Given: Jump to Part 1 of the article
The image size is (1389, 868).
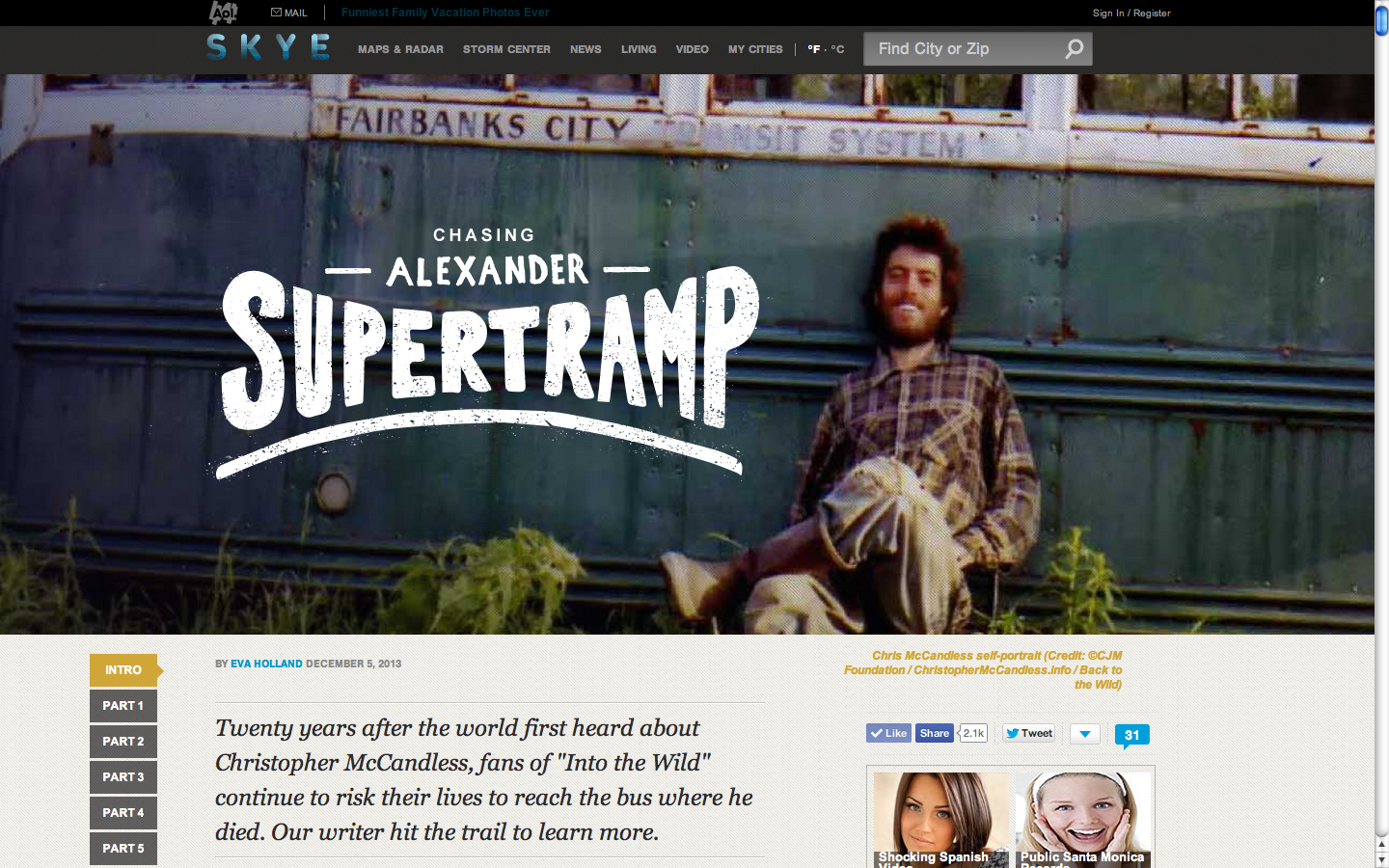Looking at the screenshot, I should (123, 706).
